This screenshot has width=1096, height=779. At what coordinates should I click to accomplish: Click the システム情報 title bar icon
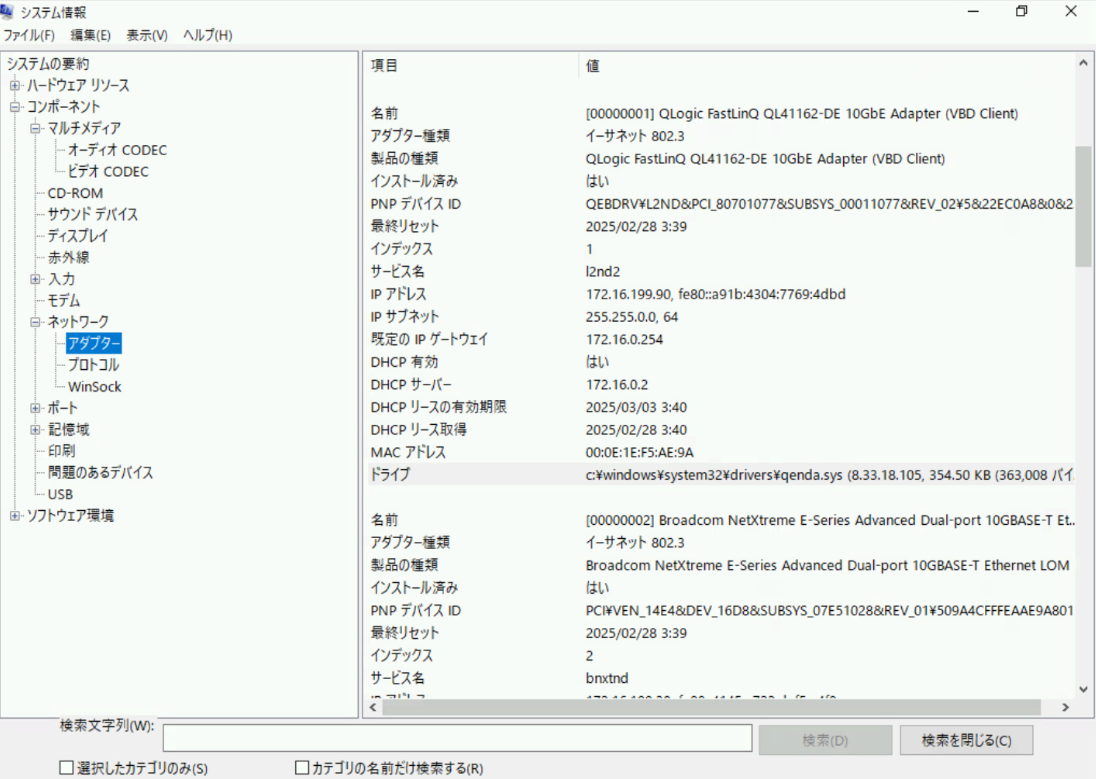coord(7,11)
